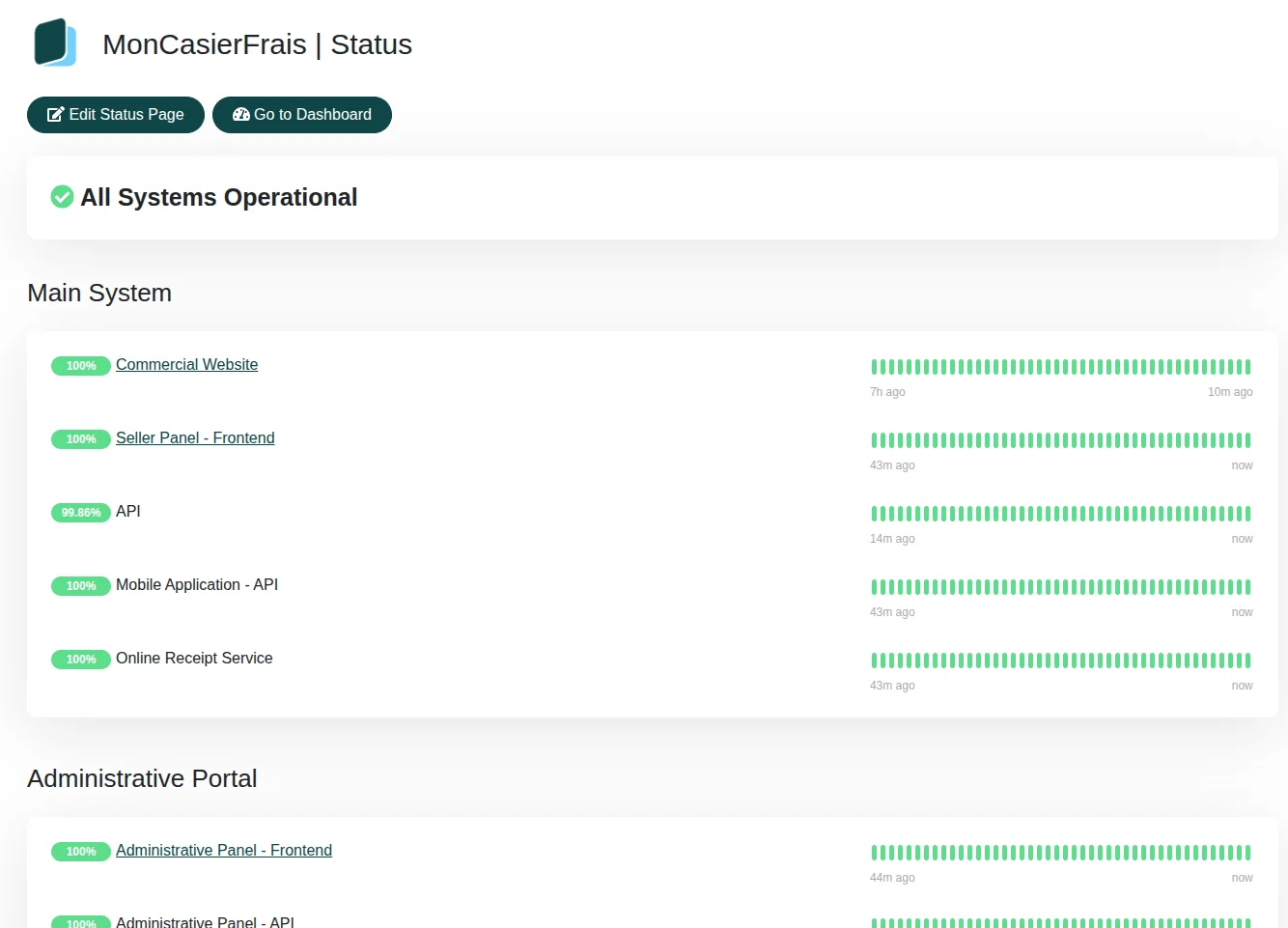Viewport: 1288px width, 928px height.
Task: Click the '10m ago' label under Commercial Website
Action: coord(1230,392)
